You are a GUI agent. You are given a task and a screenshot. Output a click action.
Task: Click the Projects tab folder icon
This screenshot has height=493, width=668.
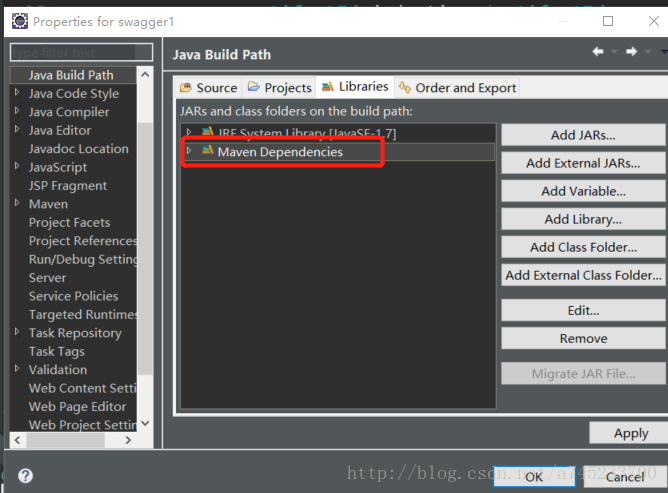[253, 87]
